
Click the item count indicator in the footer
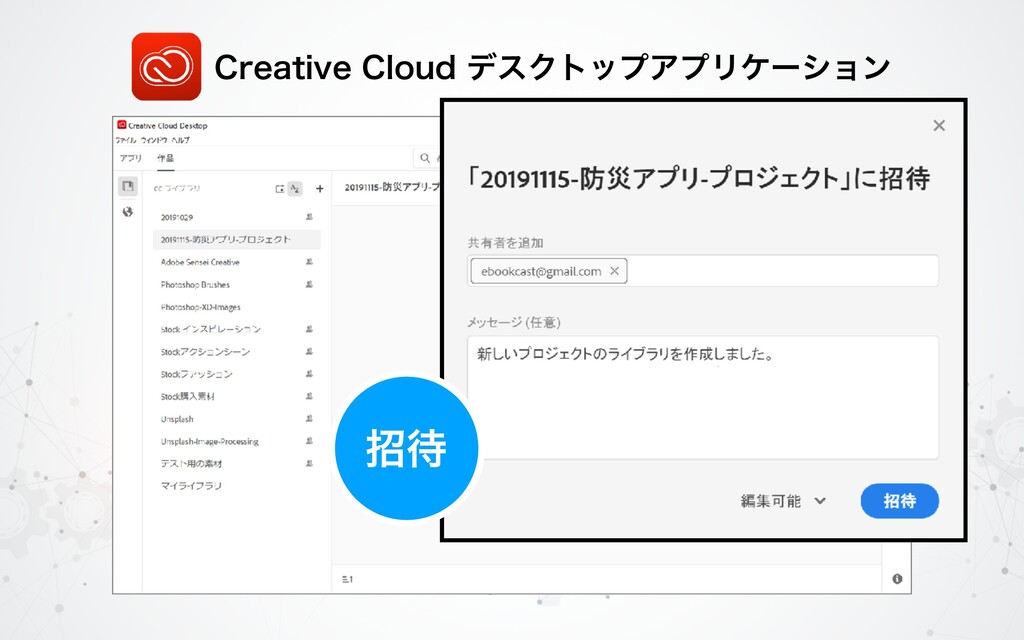(347, 579)
